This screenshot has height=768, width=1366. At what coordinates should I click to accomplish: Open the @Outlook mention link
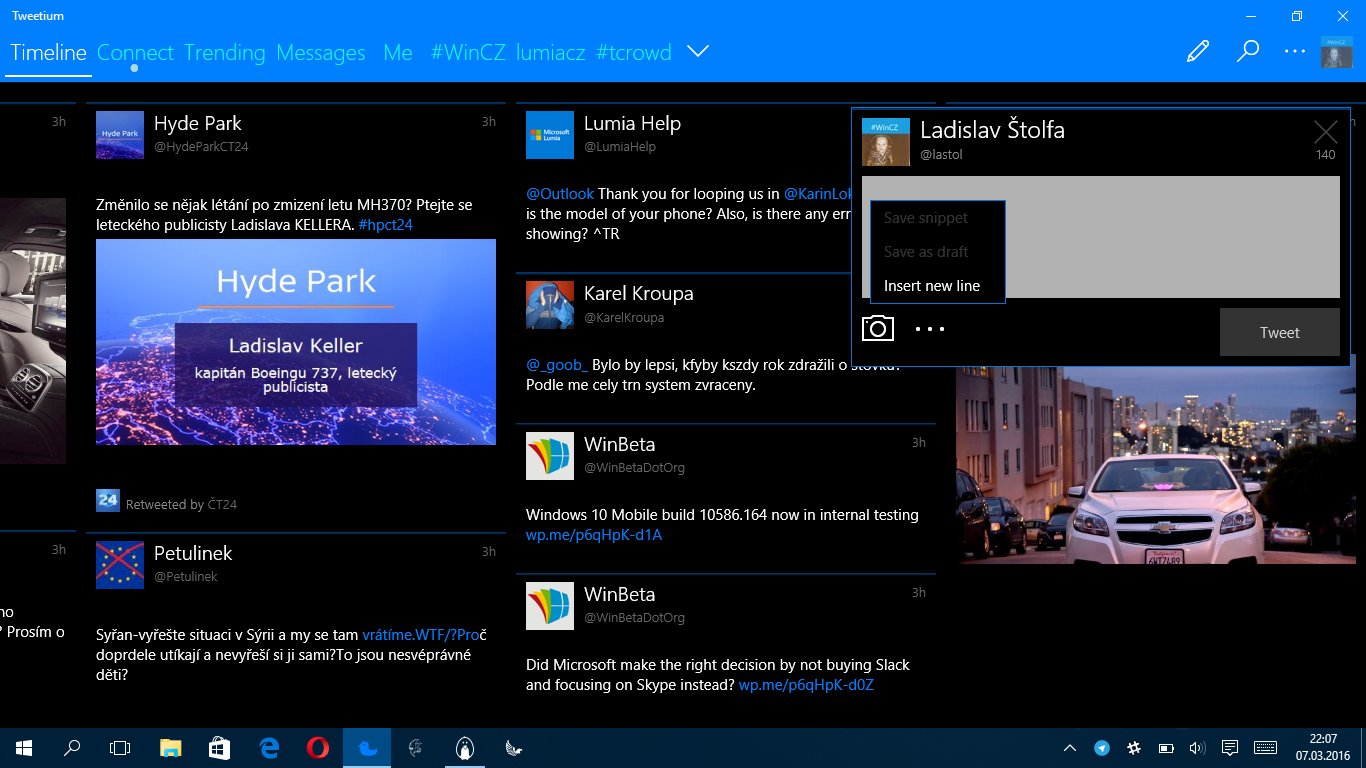pos(560,194)
